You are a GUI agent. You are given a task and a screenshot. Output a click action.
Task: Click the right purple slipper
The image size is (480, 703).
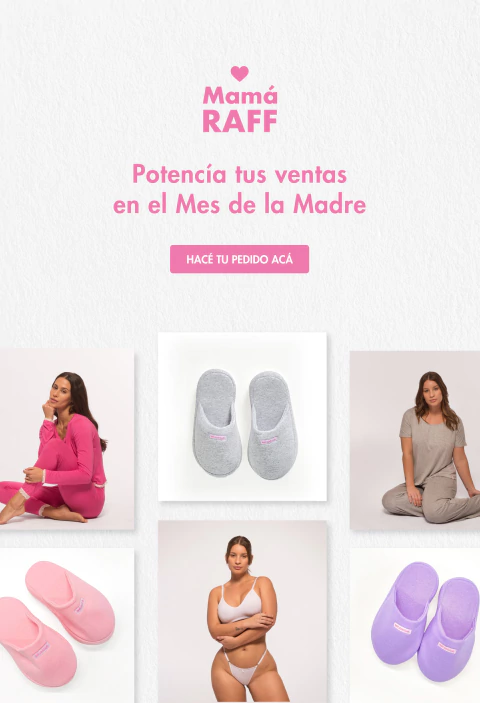click(x=449, y=629)
